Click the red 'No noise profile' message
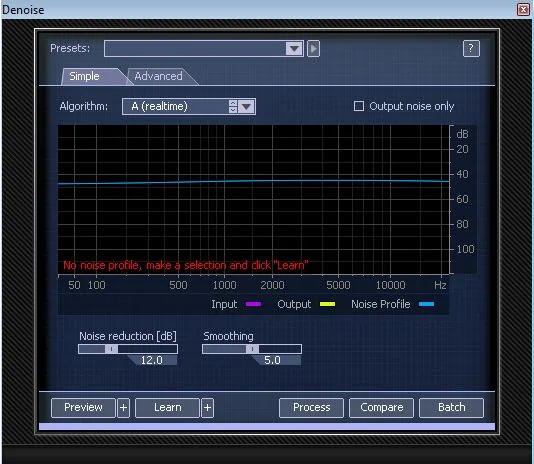The image size is (534, 464). 186,265
